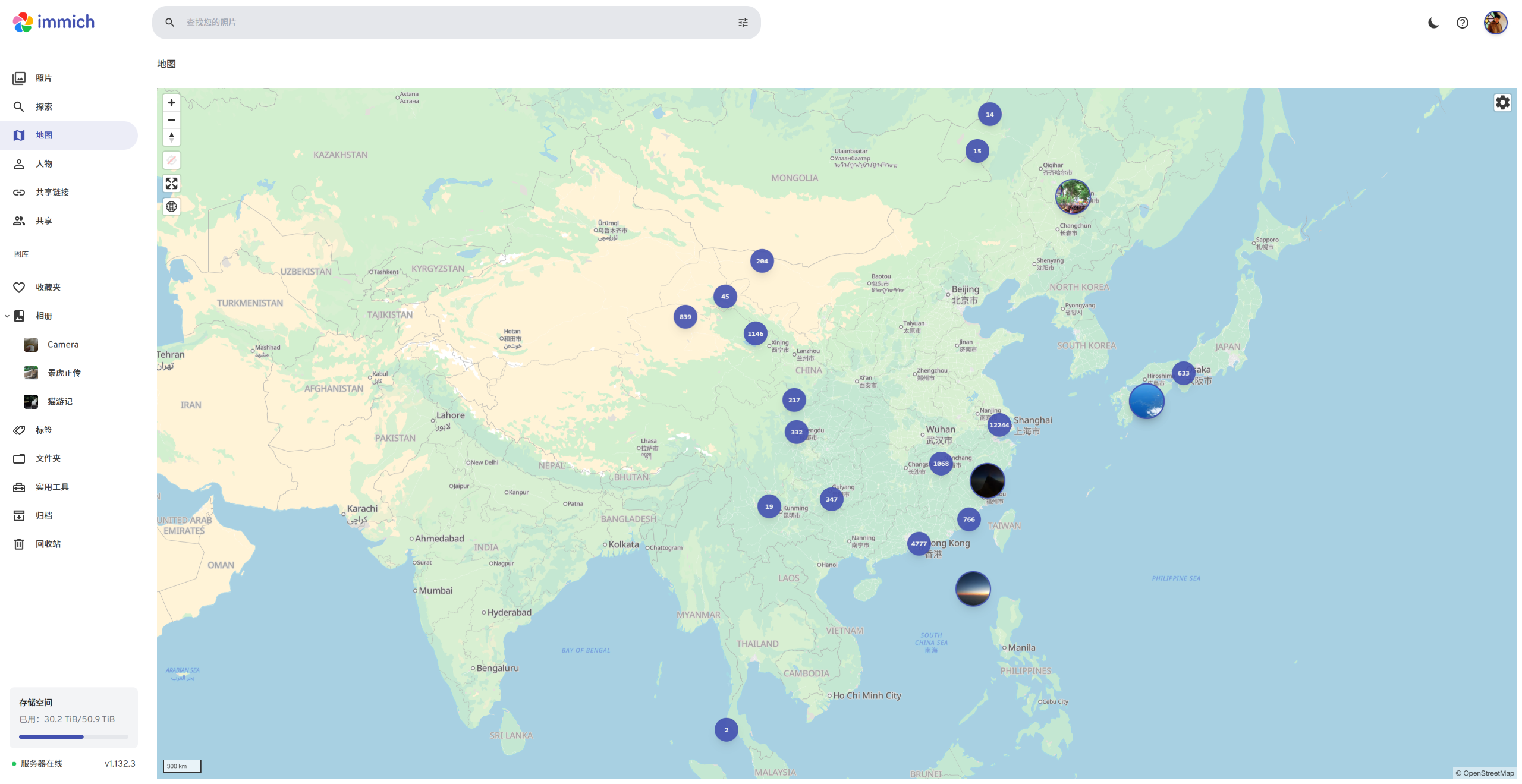Image resolution: width=1522 pixels, height=784 pixels.
Task: Click inside the photo search field
Action: coord(452,23)
